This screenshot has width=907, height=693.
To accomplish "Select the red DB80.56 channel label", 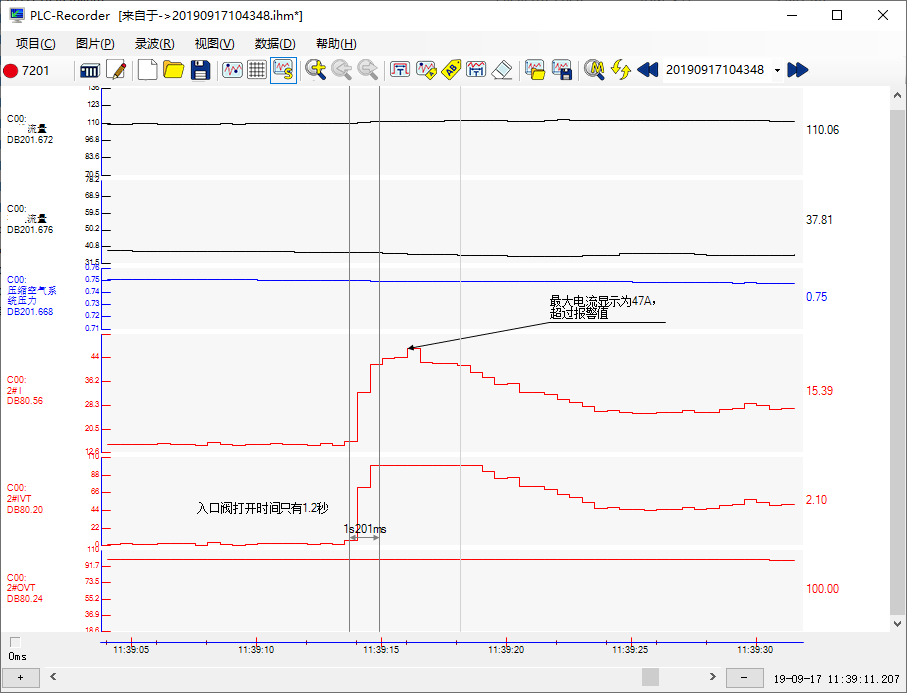I will [x=25, y=390].
